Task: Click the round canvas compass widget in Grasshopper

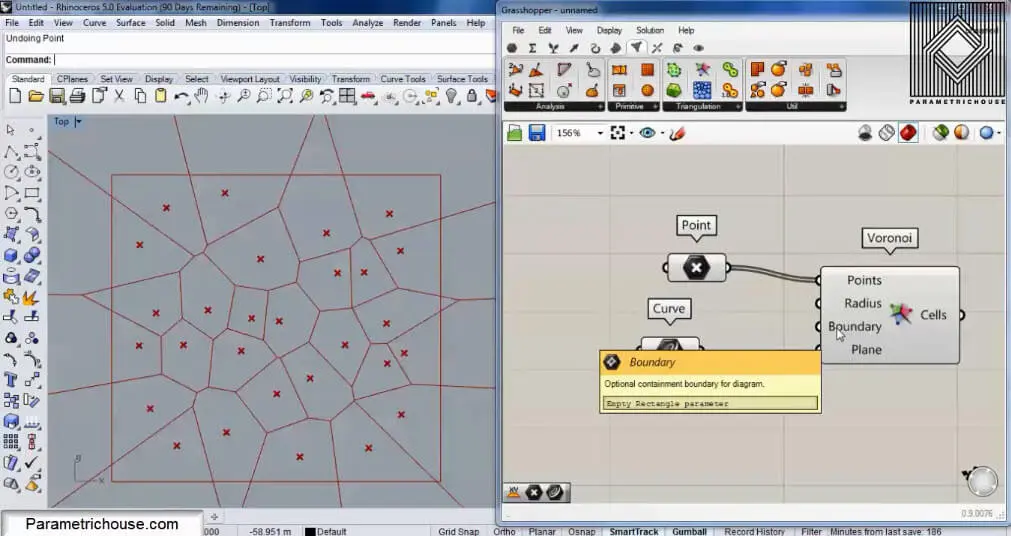Action: point(982,482)
